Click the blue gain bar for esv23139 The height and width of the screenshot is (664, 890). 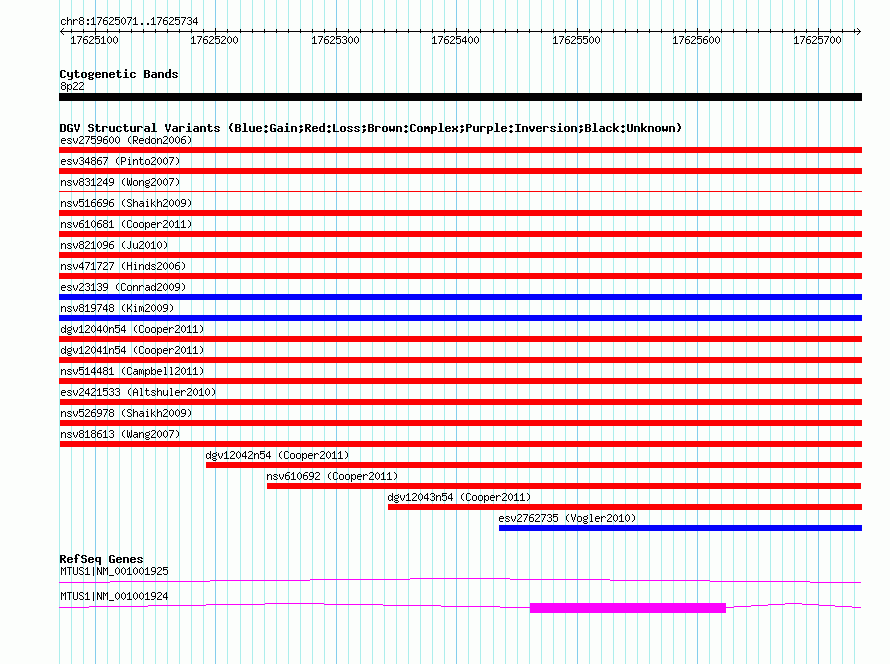tap(460, 297)
